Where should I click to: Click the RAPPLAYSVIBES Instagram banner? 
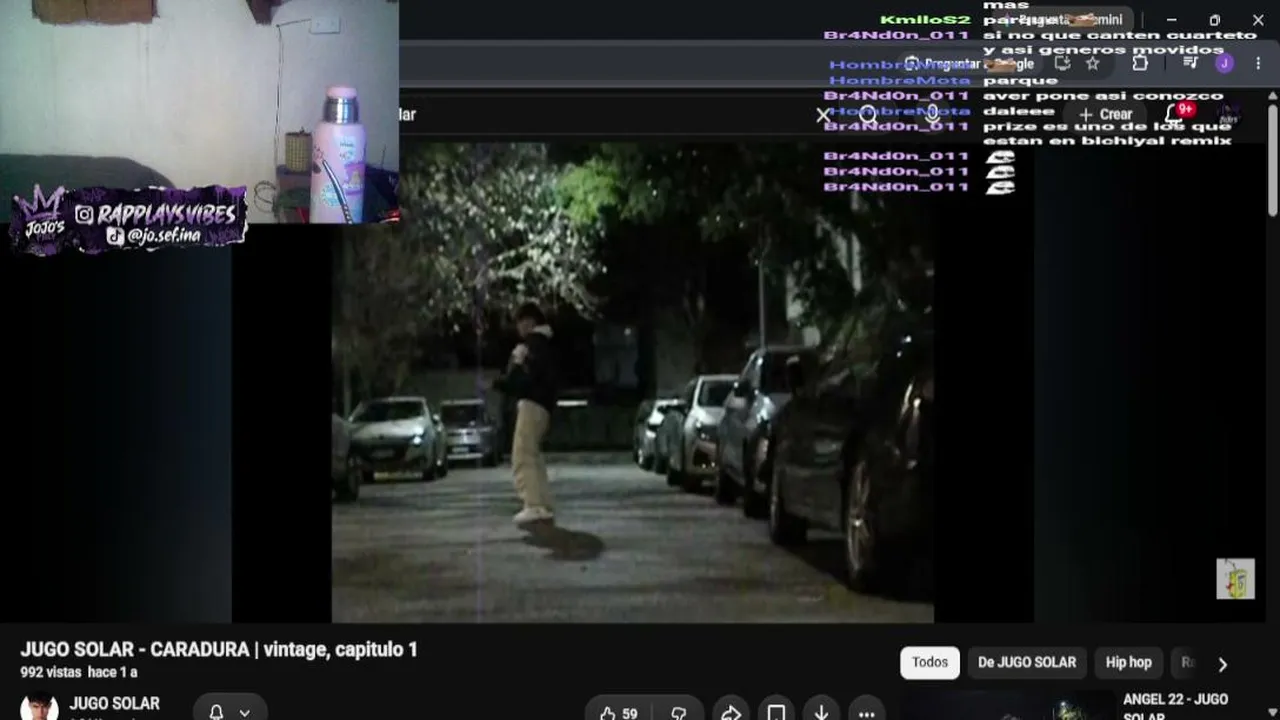point(130,218)
